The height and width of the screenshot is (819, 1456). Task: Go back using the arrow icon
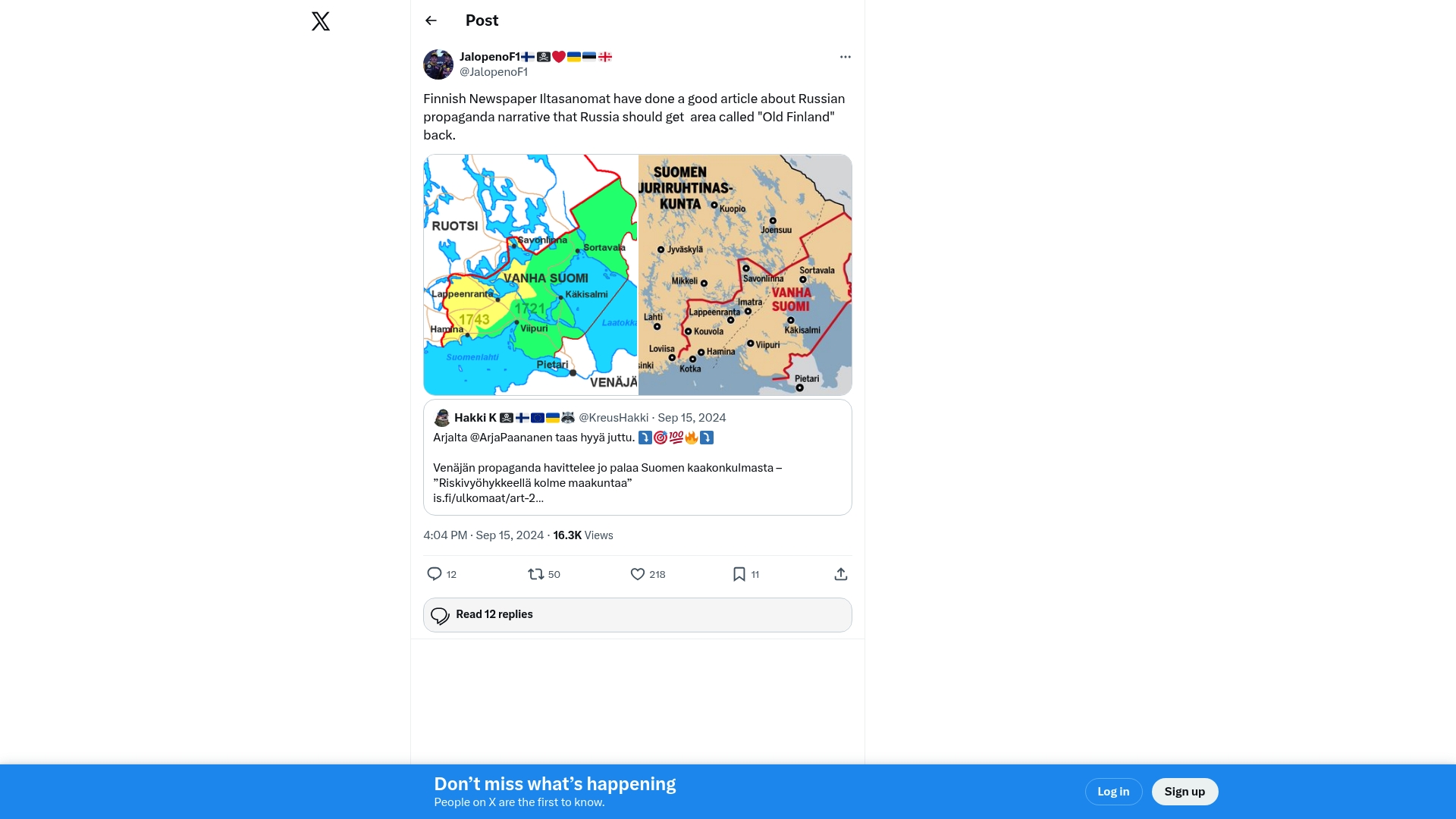[431, 20]
